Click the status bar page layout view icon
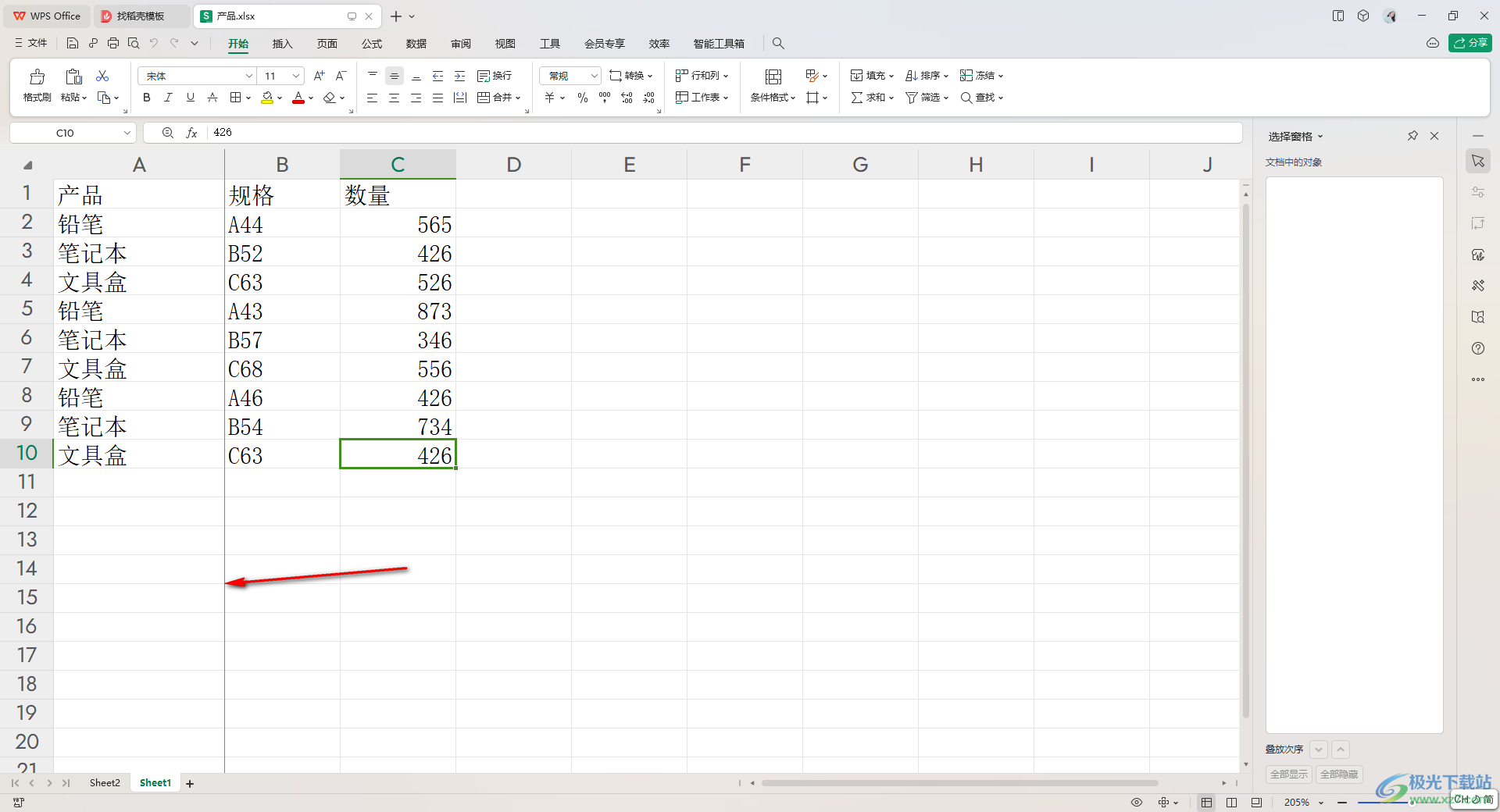This screenshot has width=1500, height=812. (x=1232, y=802)
